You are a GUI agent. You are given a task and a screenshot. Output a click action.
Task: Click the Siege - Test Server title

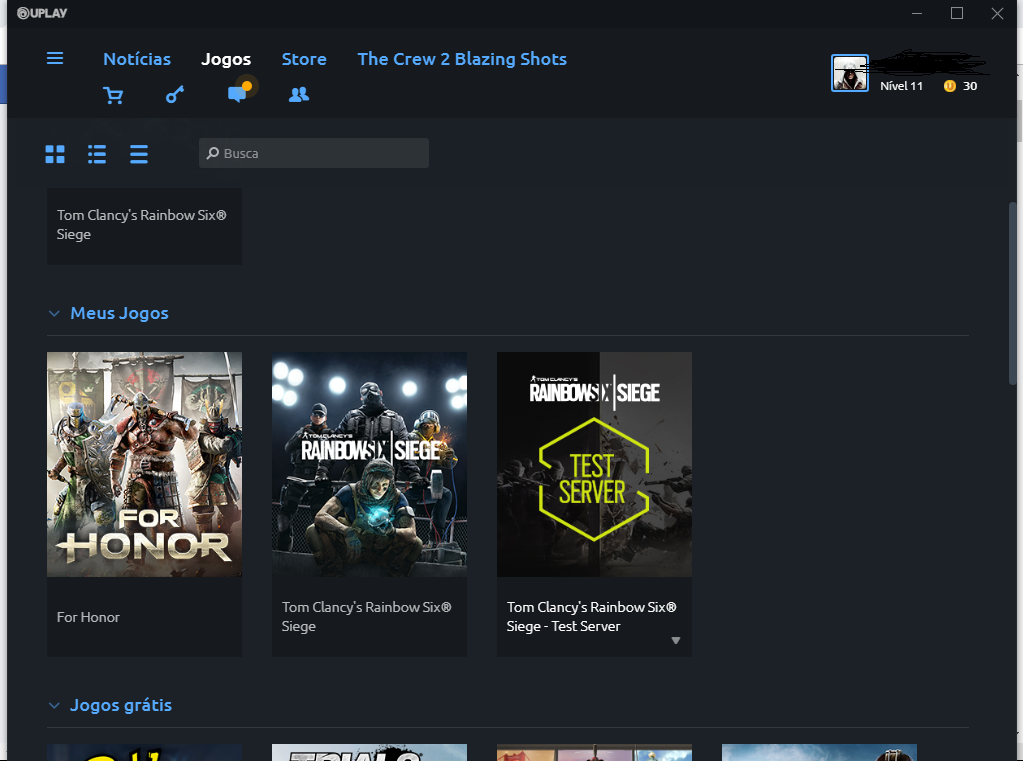(592, 616)
